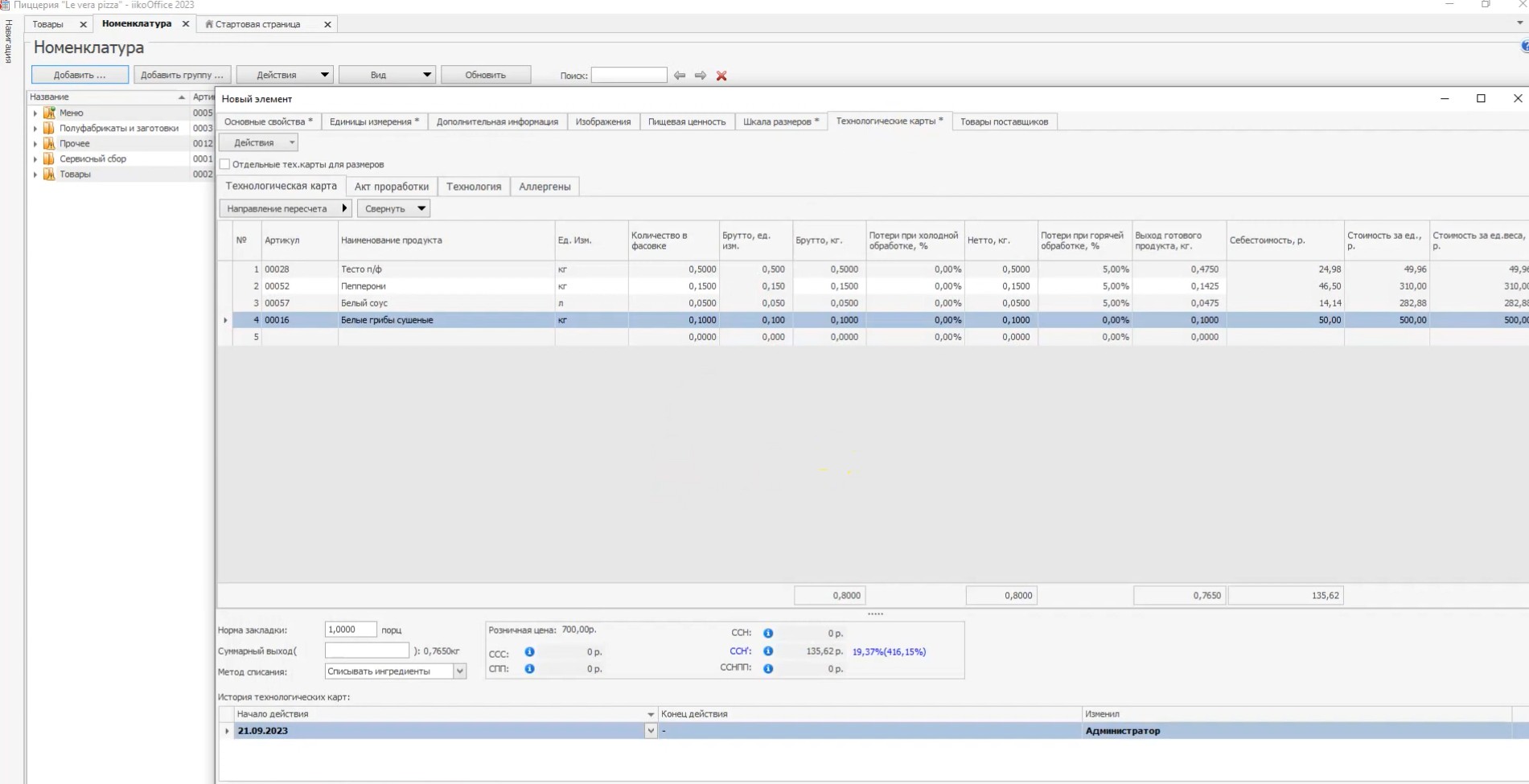Image resolution: width=1529 pixels, height=784 pixels.
Task: Click the search previous arrow icon
Action: (x=680, y=76)
